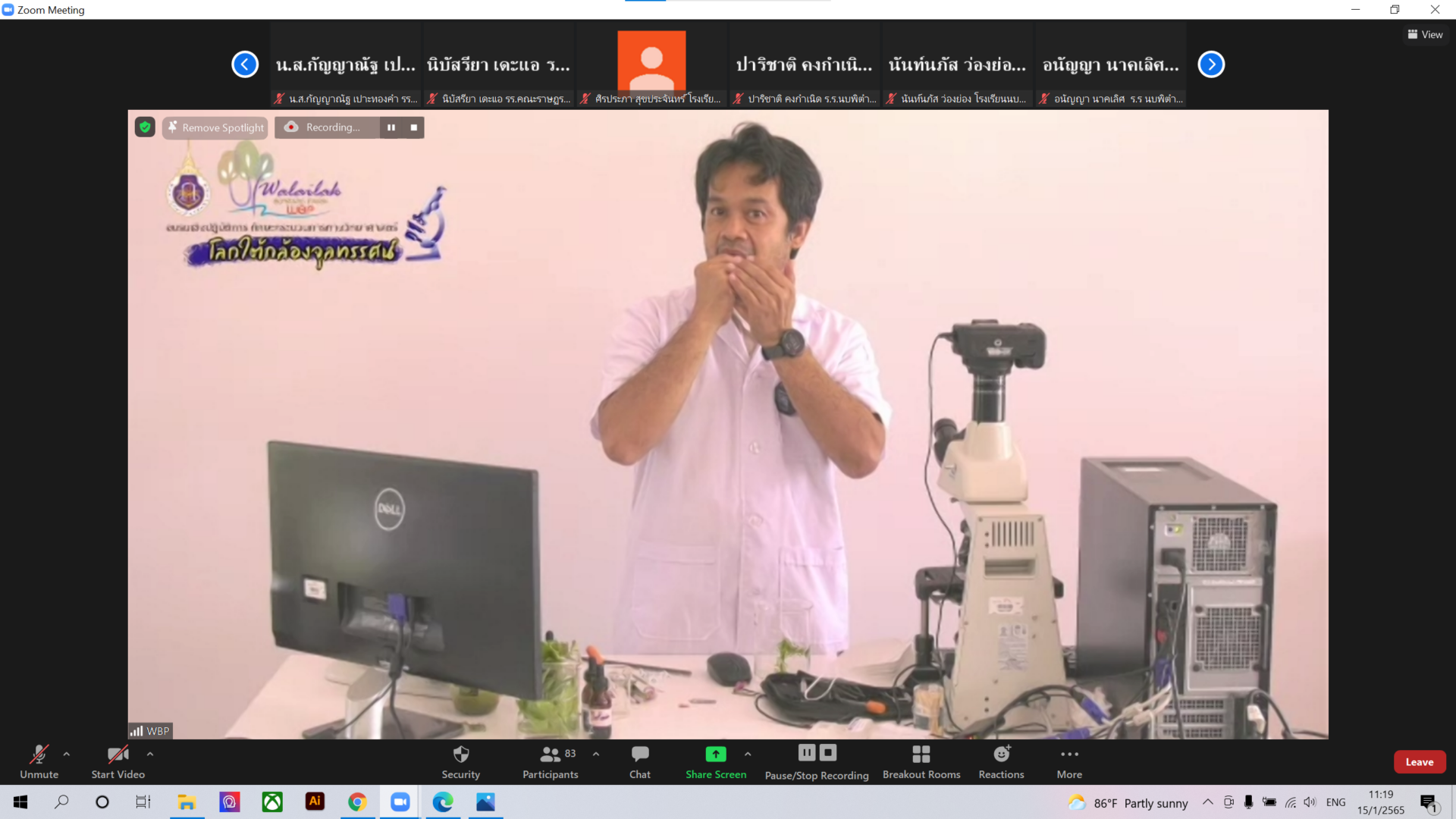1456x819 pixels.
Task: Expand audio options arrow beside Unmute
Action: [67, 754]
